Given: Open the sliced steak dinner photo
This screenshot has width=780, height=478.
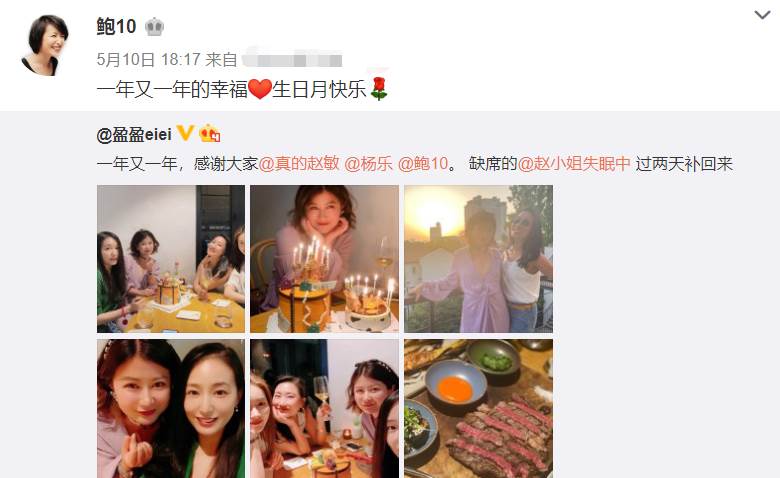Looking at the screenshot, I should pyautogui.click(x=479, y=409).
